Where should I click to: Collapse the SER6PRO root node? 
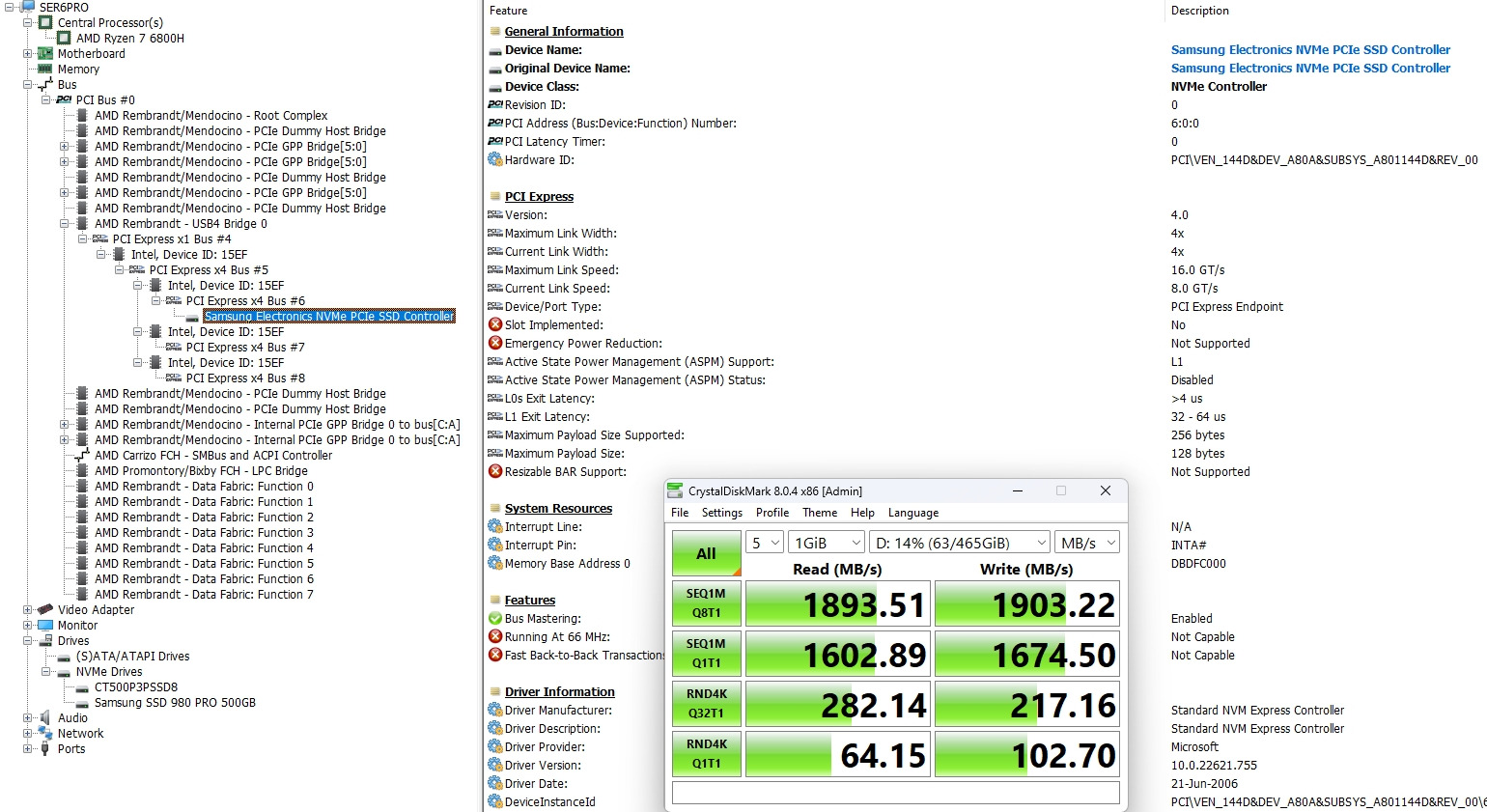[9, 7]
